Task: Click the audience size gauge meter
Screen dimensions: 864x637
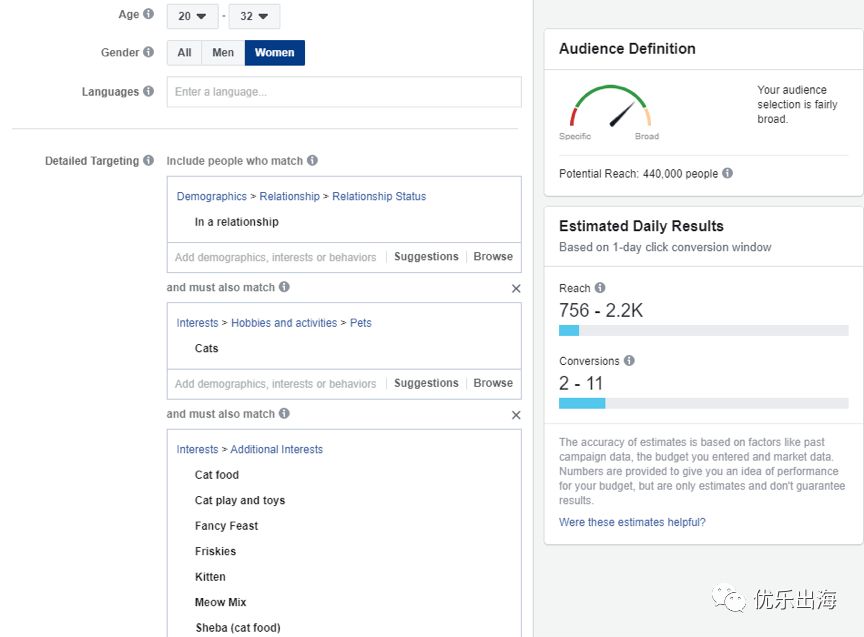Action: point(610,108)
